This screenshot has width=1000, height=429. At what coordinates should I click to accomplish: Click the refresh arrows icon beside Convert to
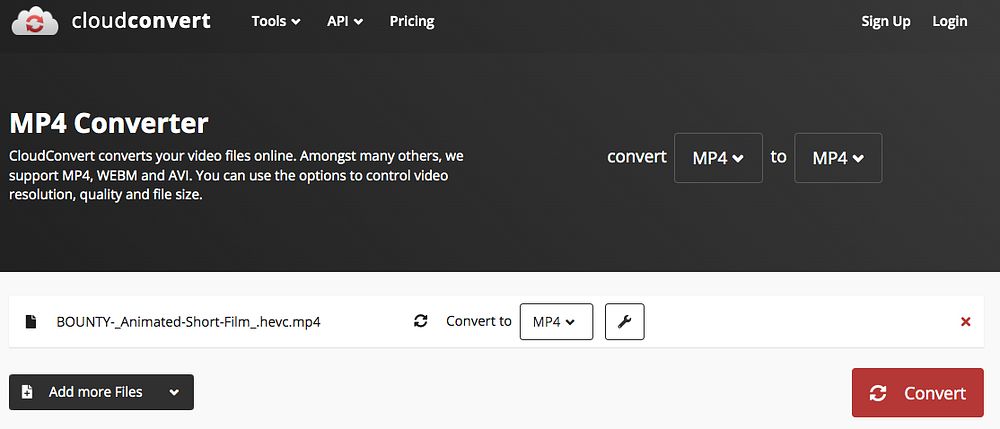coord(420,321)
